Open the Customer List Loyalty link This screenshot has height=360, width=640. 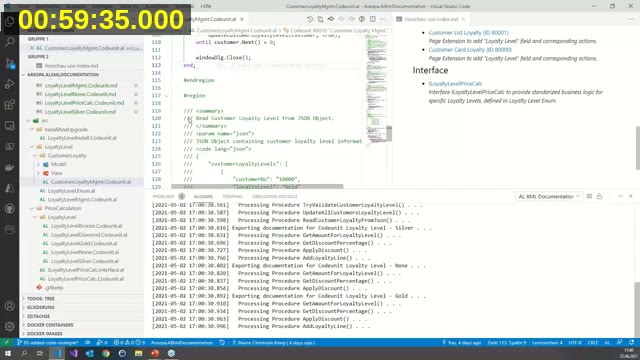click(469, 33)
